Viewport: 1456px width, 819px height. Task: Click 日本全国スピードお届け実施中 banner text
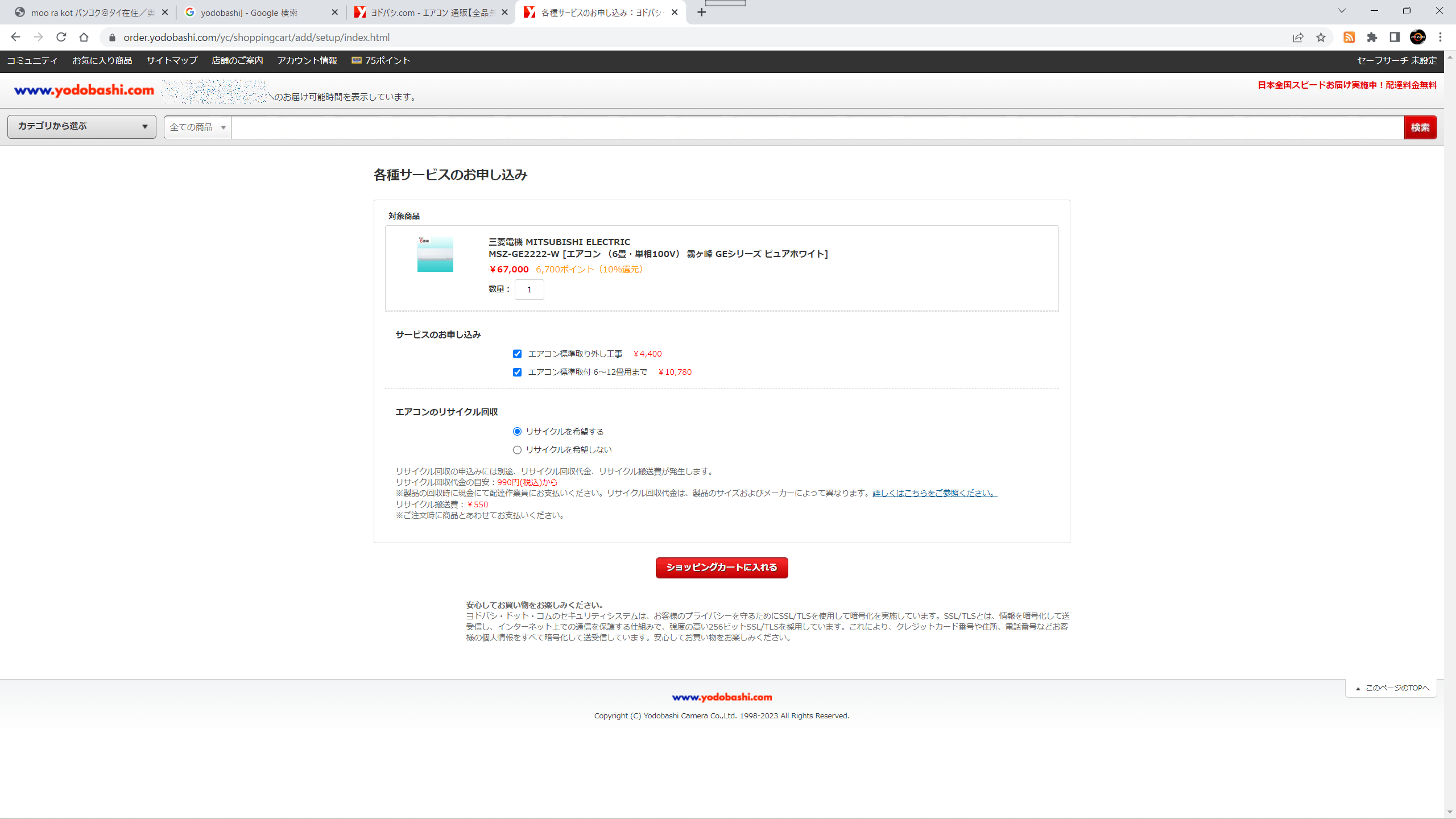click(x=1347, y=85)
